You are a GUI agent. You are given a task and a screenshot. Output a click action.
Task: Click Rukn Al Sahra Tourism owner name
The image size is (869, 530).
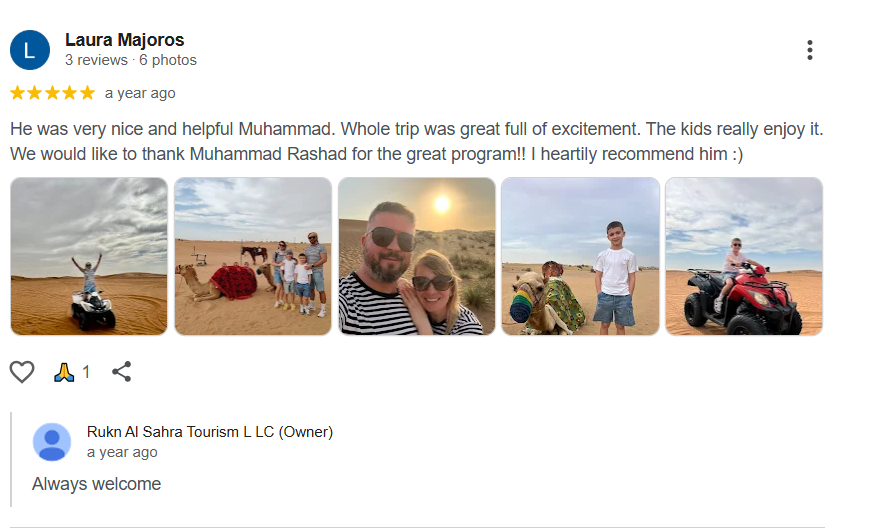209,432
